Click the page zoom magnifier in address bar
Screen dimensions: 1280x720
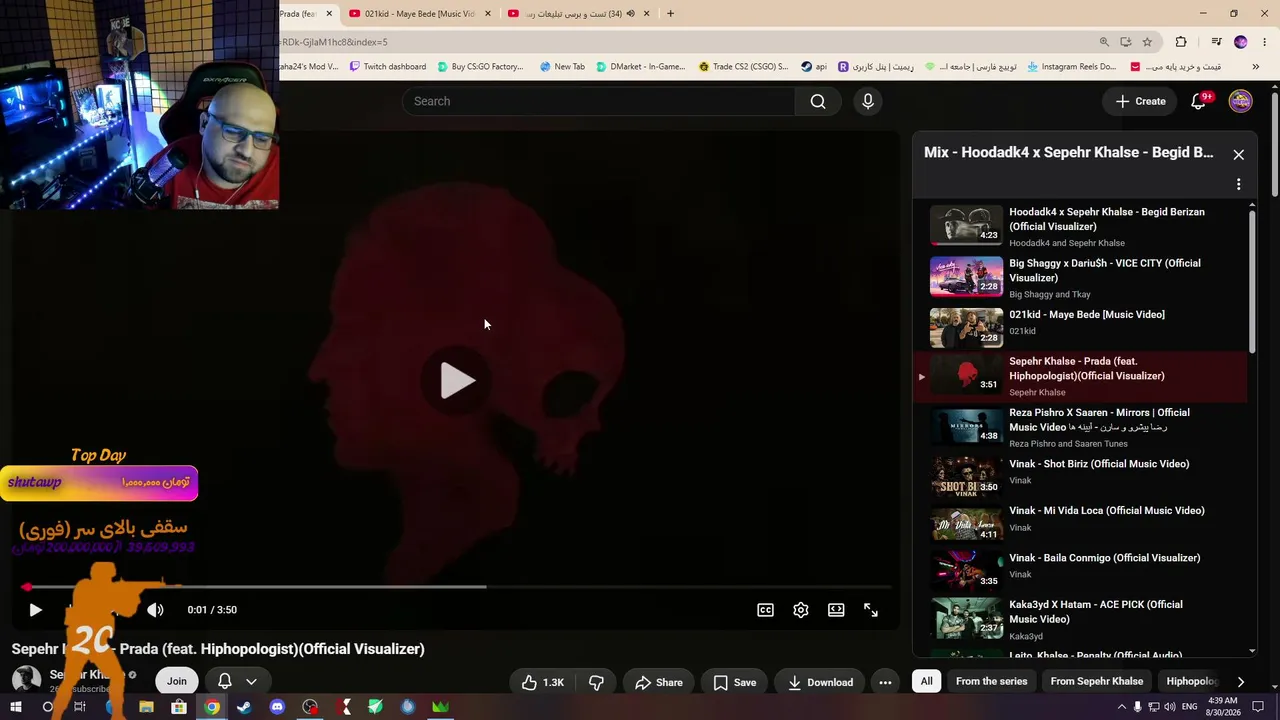pyautogui.click(x=1104, y=42)
